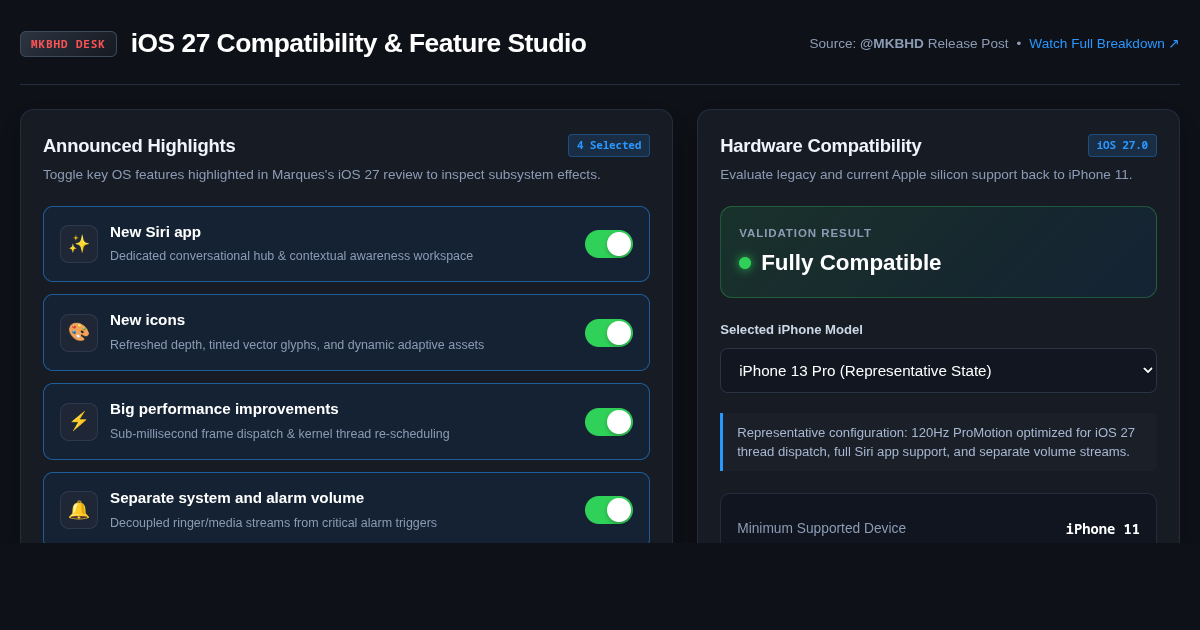Click 'Decoupled ringer/media streams' description
The image size is (1200, 630).
coord(273,523)
